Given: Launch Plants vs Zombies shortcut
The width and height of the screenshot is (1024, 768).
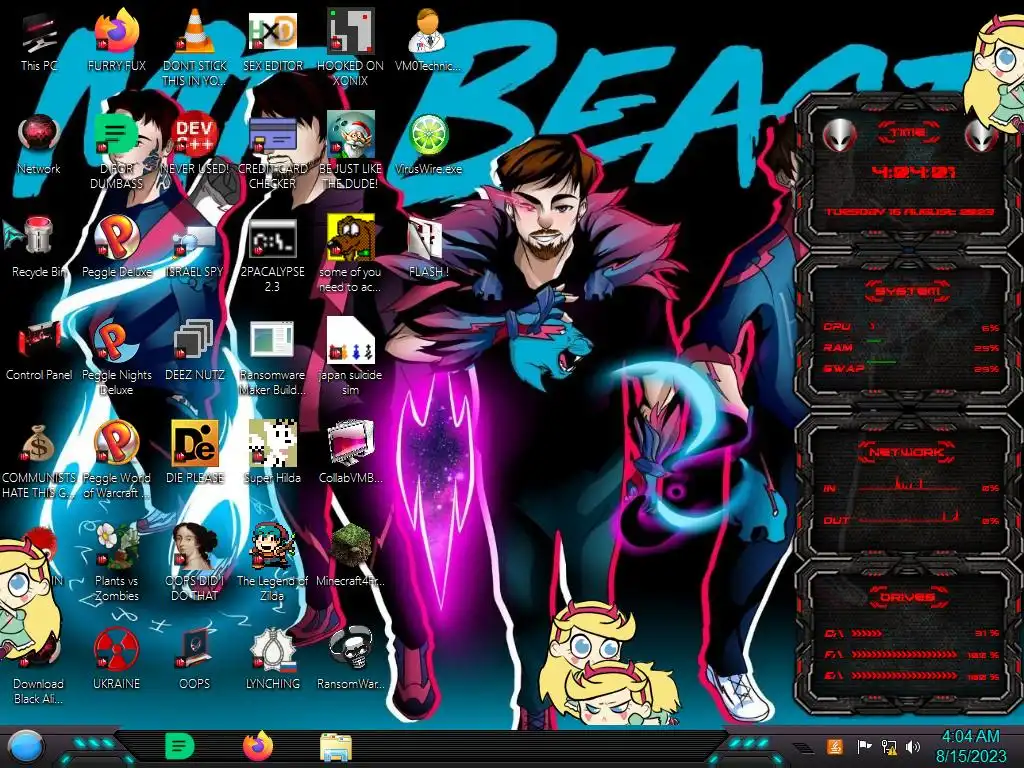Looking at the screenshot, I should point(116,562).
